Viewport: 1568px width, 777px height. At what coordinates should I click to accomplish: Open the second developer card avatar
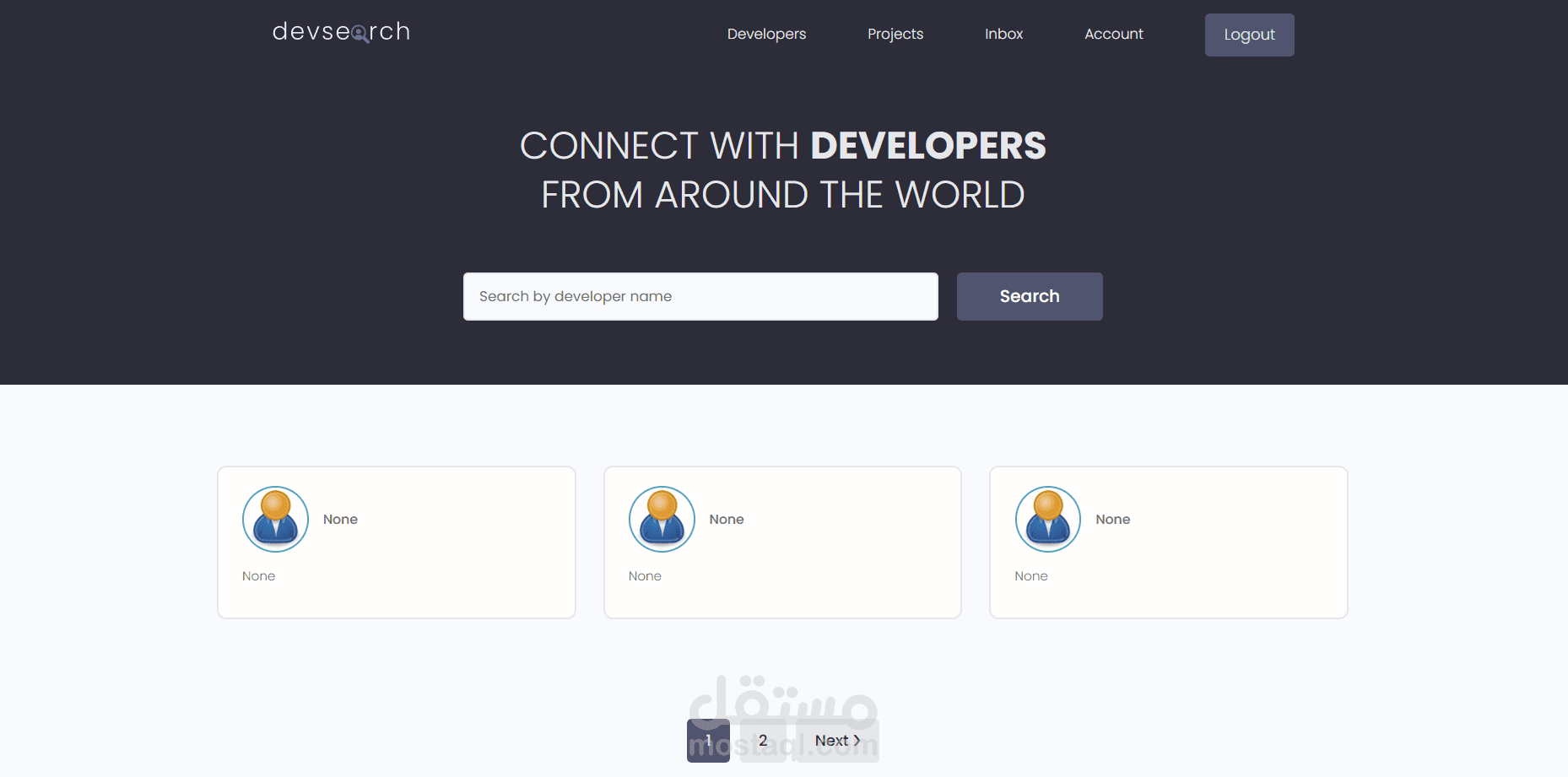[x=662, y=519]
